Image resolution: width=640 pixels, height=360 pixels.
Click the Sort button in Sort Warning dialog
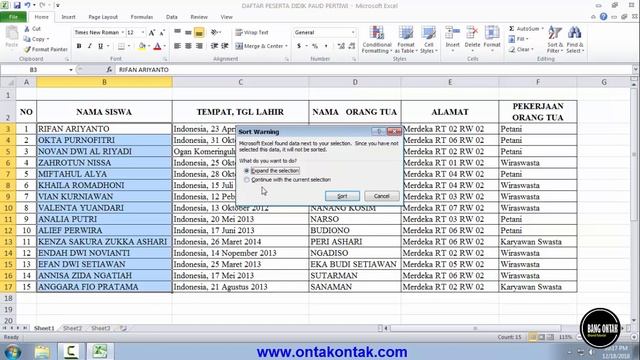(342, 196)
